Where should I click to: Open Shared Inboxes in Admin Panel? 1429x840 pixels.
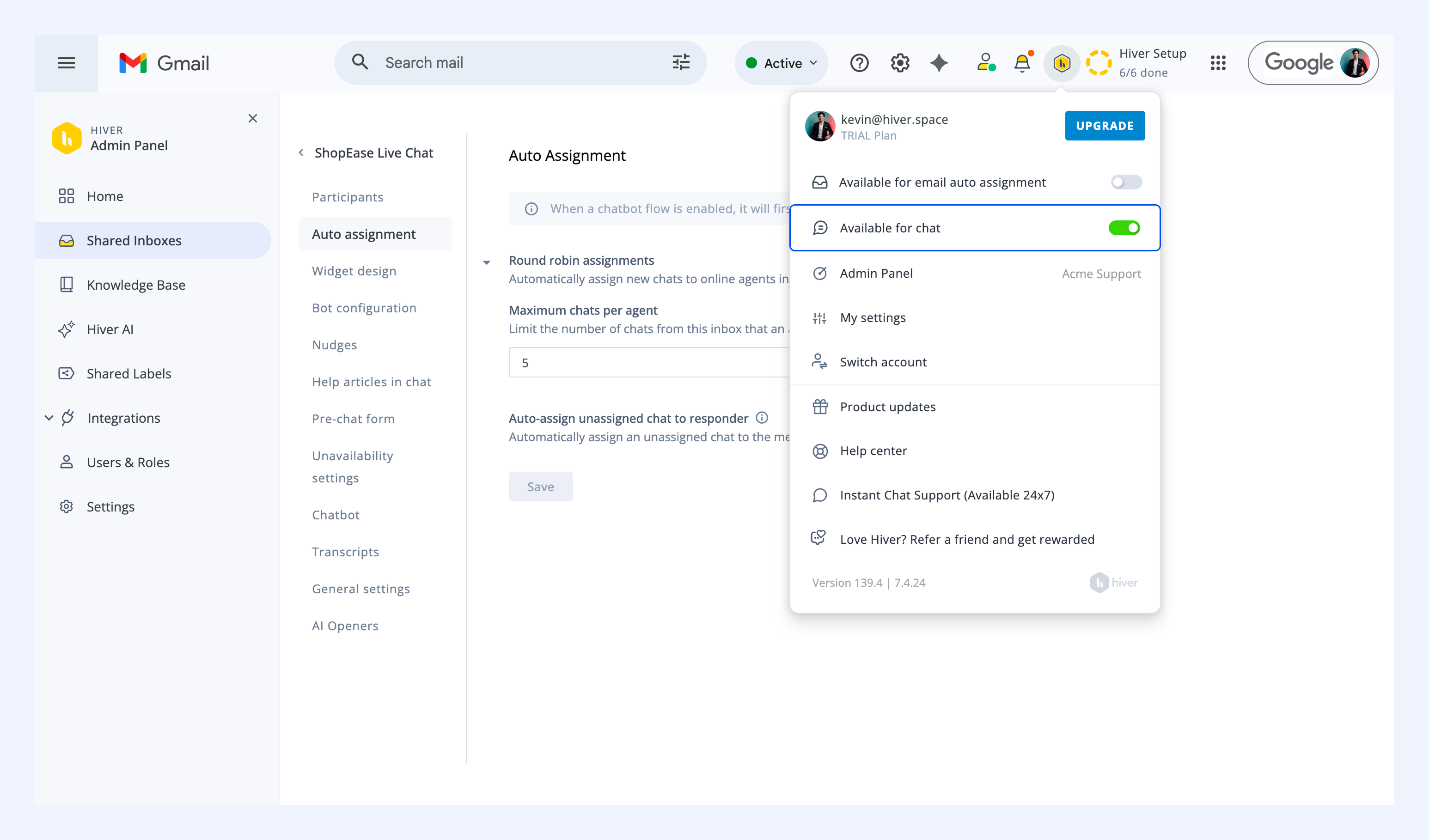coord(153,240)
